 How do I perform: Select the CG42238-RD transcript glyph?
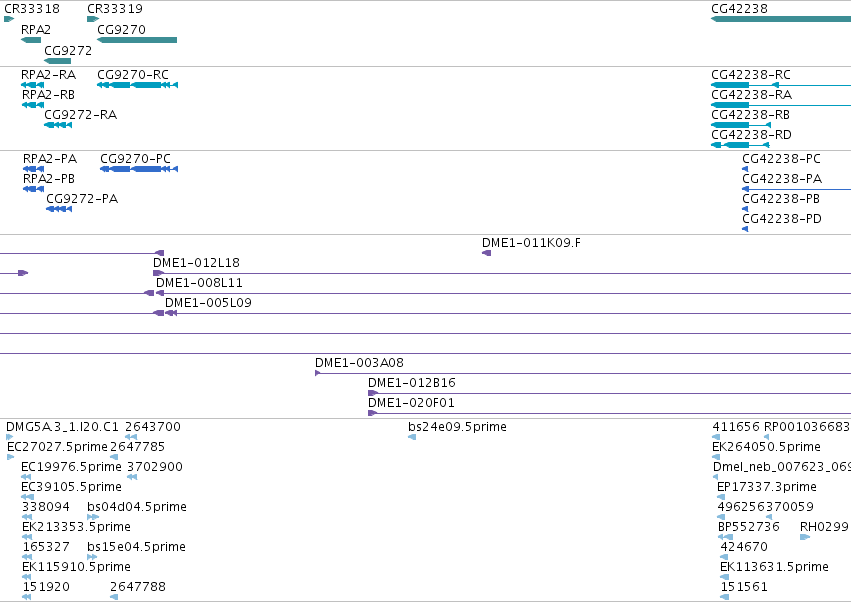click(x=740, y=145)
